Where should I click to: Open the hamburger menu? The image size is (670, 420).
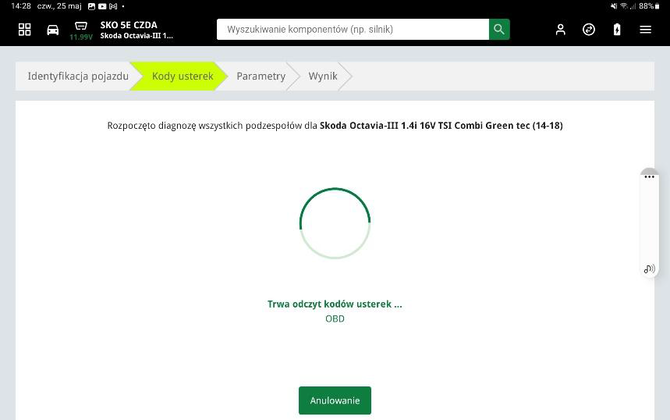click(x=646, y=30)
